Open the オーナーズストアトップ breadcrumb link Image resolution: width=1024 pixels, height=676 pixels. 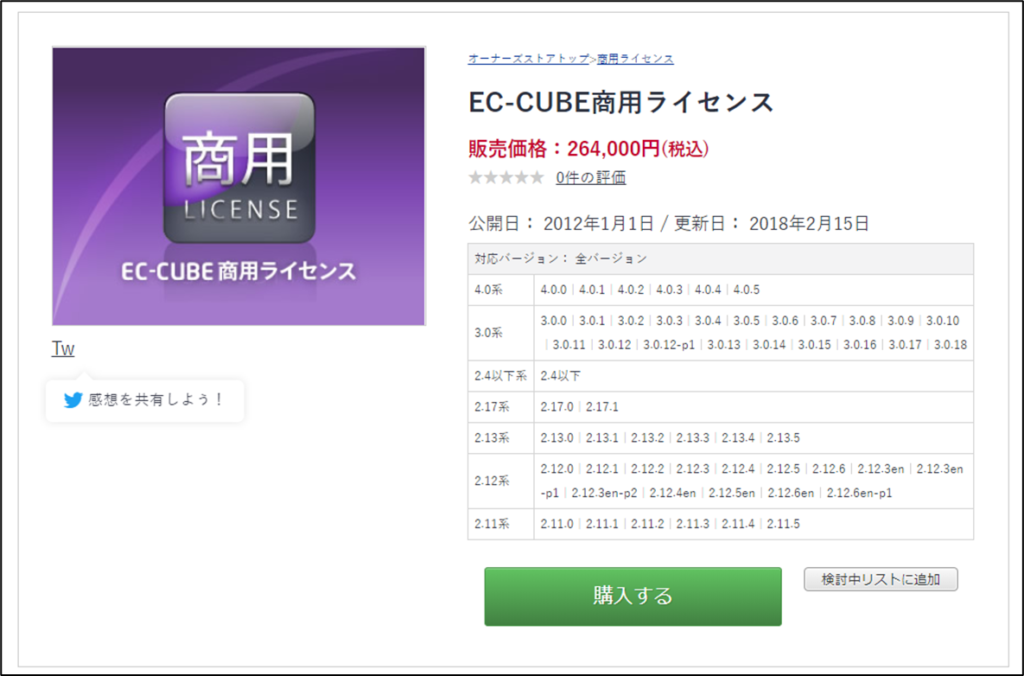pyautogui.click(x=528, y=59)
